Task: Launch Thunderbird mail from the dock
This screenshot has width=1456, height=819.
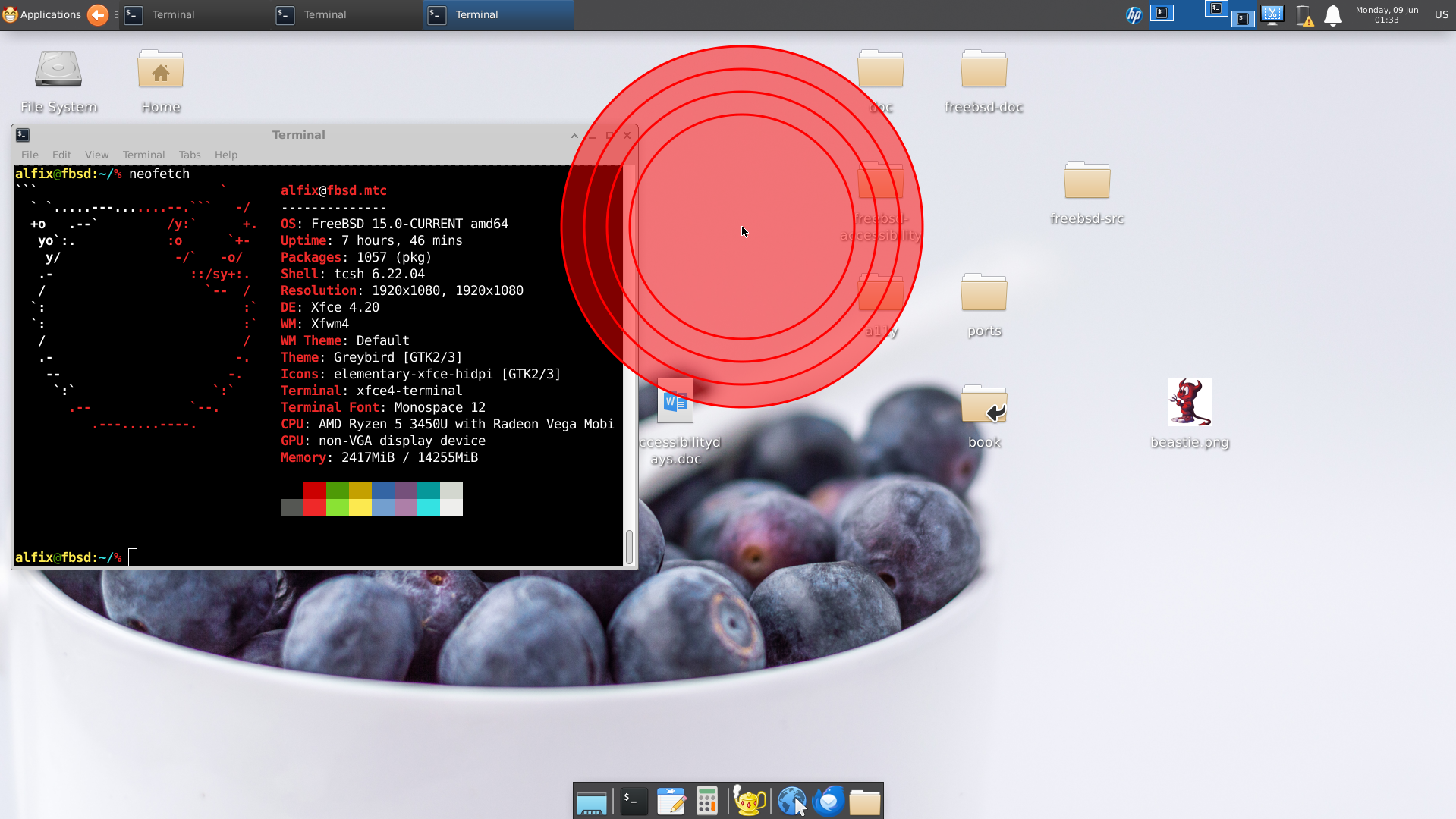Action: tap(829, 802)
